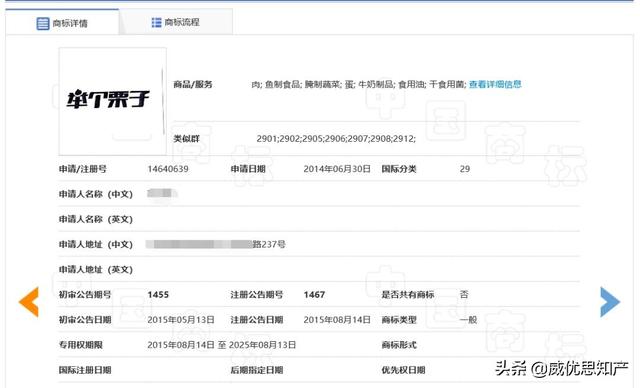
Task: Open the 查看详细信息 link
Action: 495,84
